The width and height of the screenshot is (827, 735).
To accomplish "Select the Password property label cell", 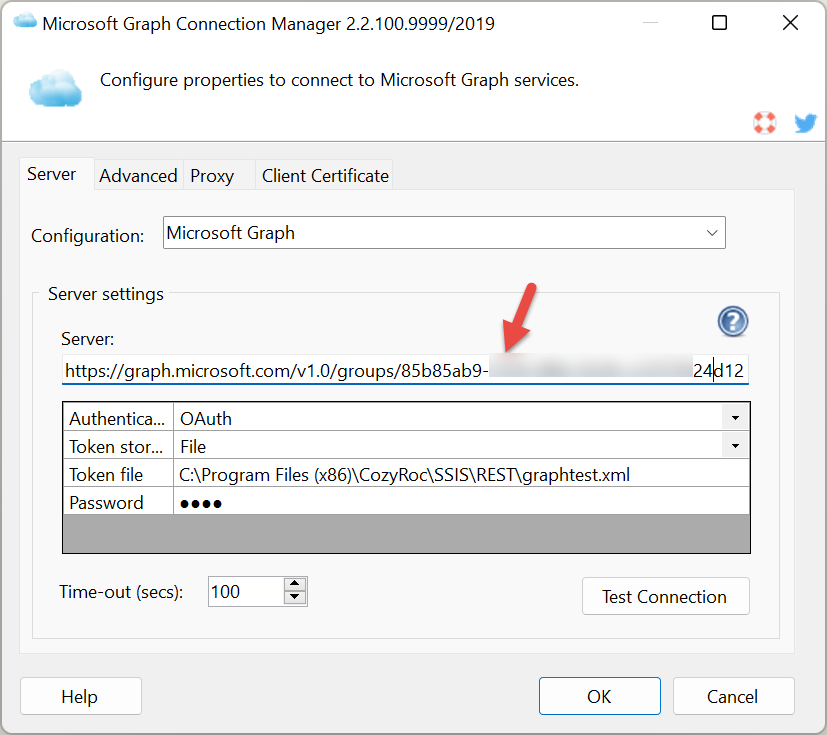I will click(x=118, y=502).
